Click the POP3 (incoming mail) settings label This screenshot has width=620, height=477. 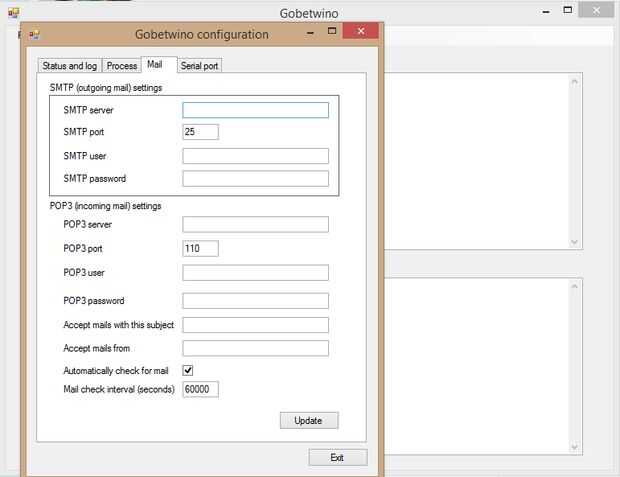click(106, 206)
